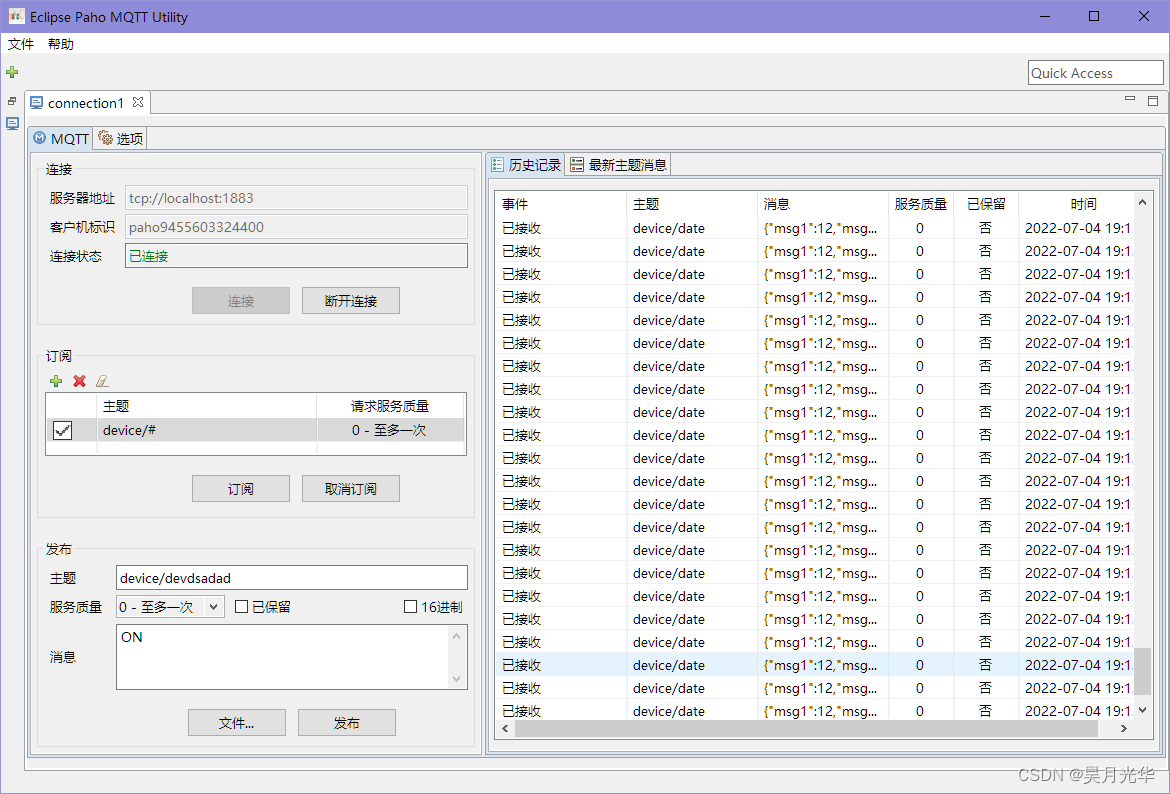Image resolution: width=1170 pixels, height=794 pixels.
Task: Add a new connection with the green plus icon
Action: coord(12,72)
